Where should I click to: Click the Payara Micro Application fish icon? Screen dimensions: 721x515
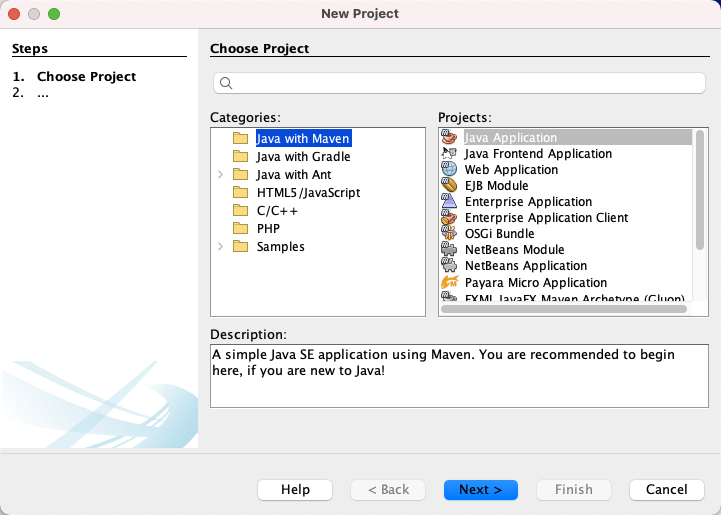[x=449, y=282]
